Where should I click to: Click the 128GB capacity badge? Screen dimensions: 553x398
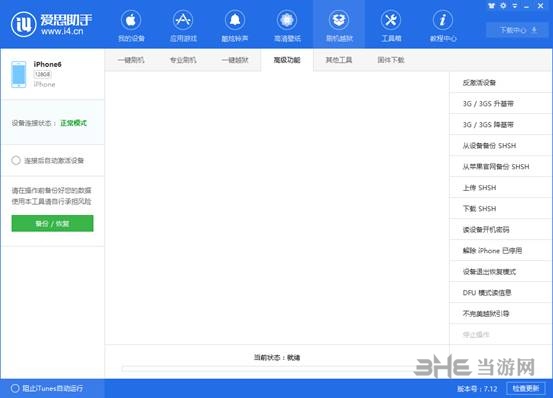coord(43,74)
